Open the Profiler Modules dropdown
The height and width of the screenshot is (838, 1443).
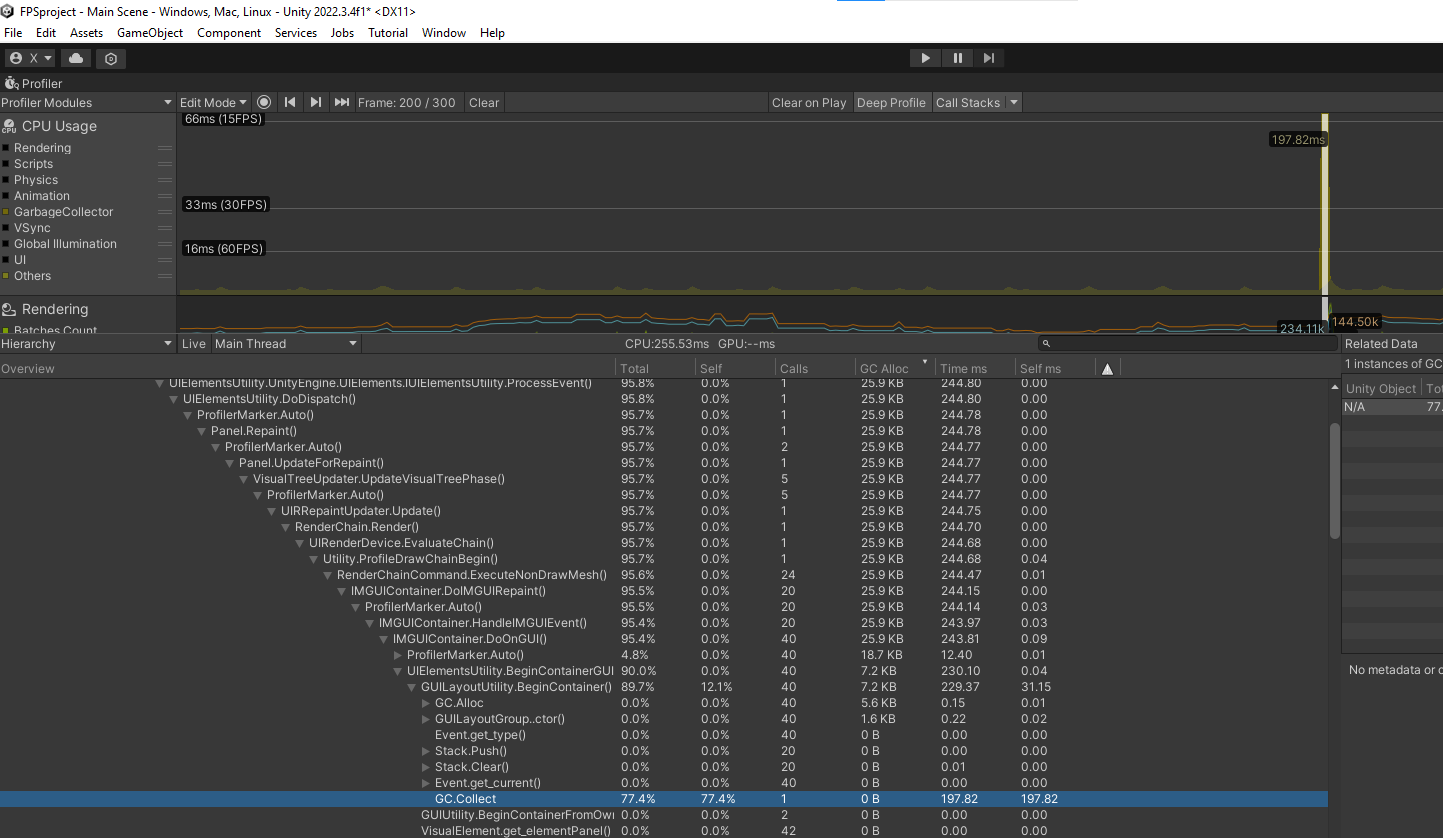pyautogui.click(x=87, y=102)
